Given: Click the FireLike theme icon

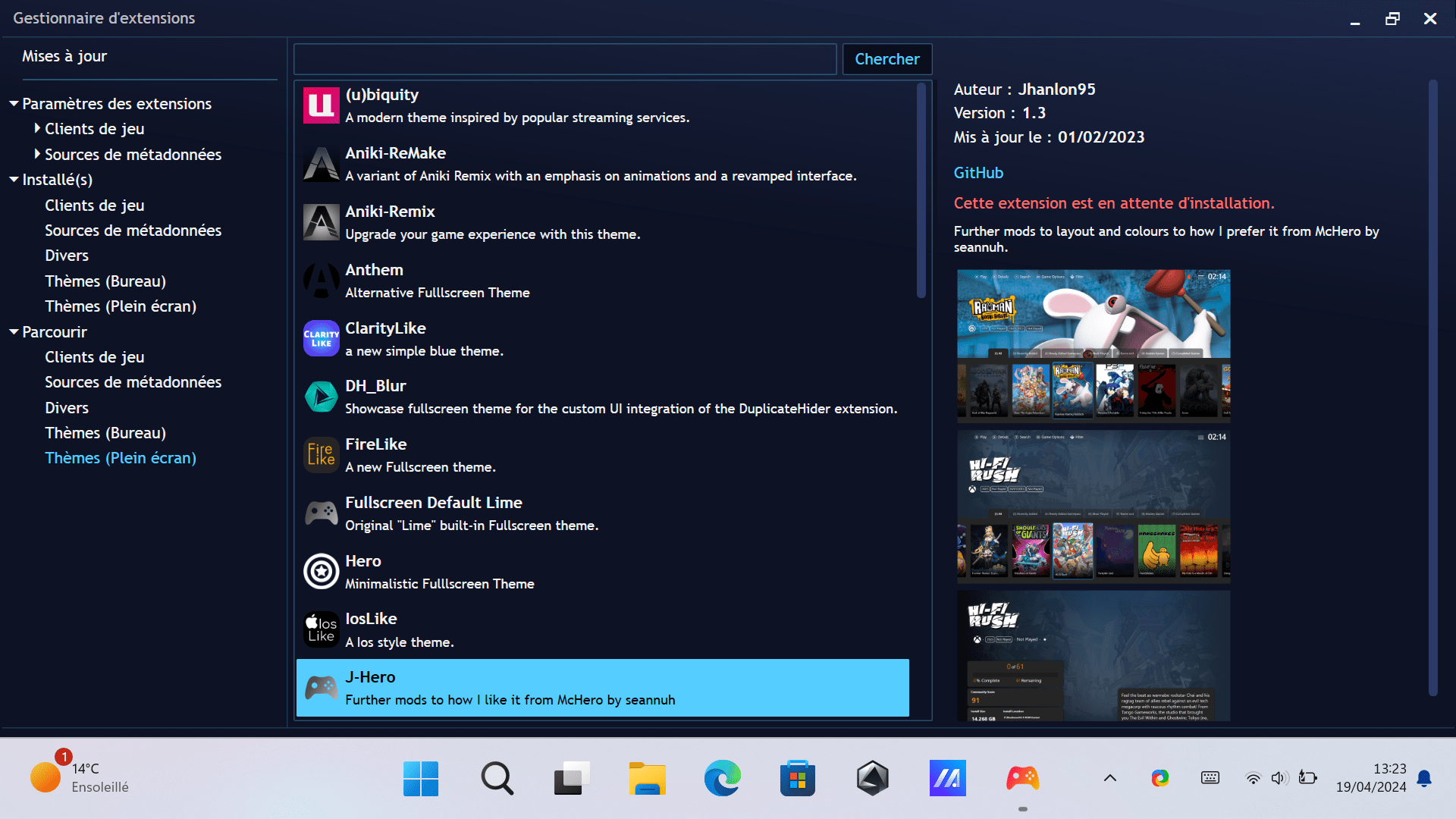Looking at the screenshot, I should pyautogui.click(x=321, y=455).
